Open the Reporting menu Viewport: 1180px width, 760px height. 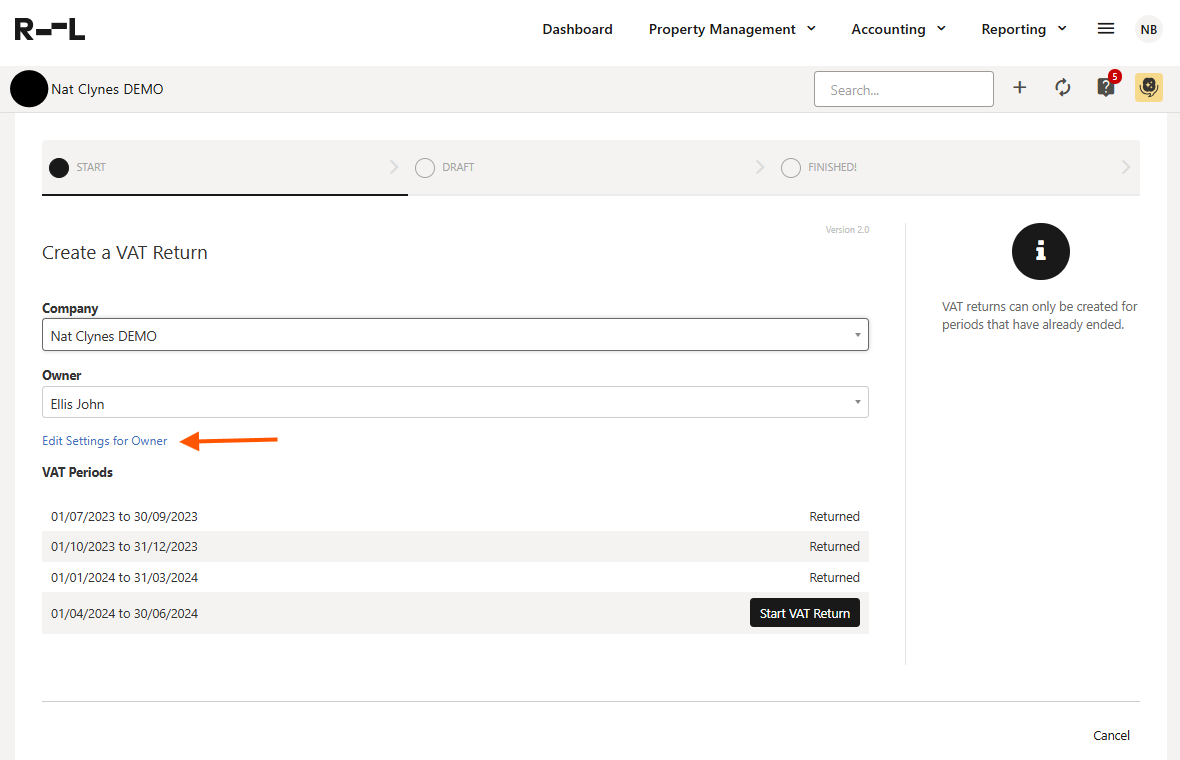click(x=1024, y=29)
